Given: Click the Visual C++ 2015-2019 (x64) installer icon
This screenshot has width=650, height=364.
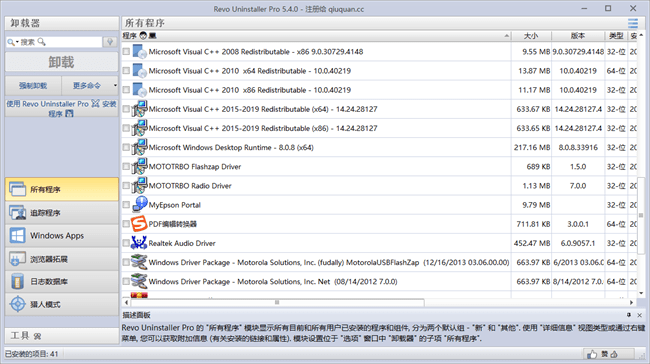Looking at the screenshot, I should pos(139,109).
